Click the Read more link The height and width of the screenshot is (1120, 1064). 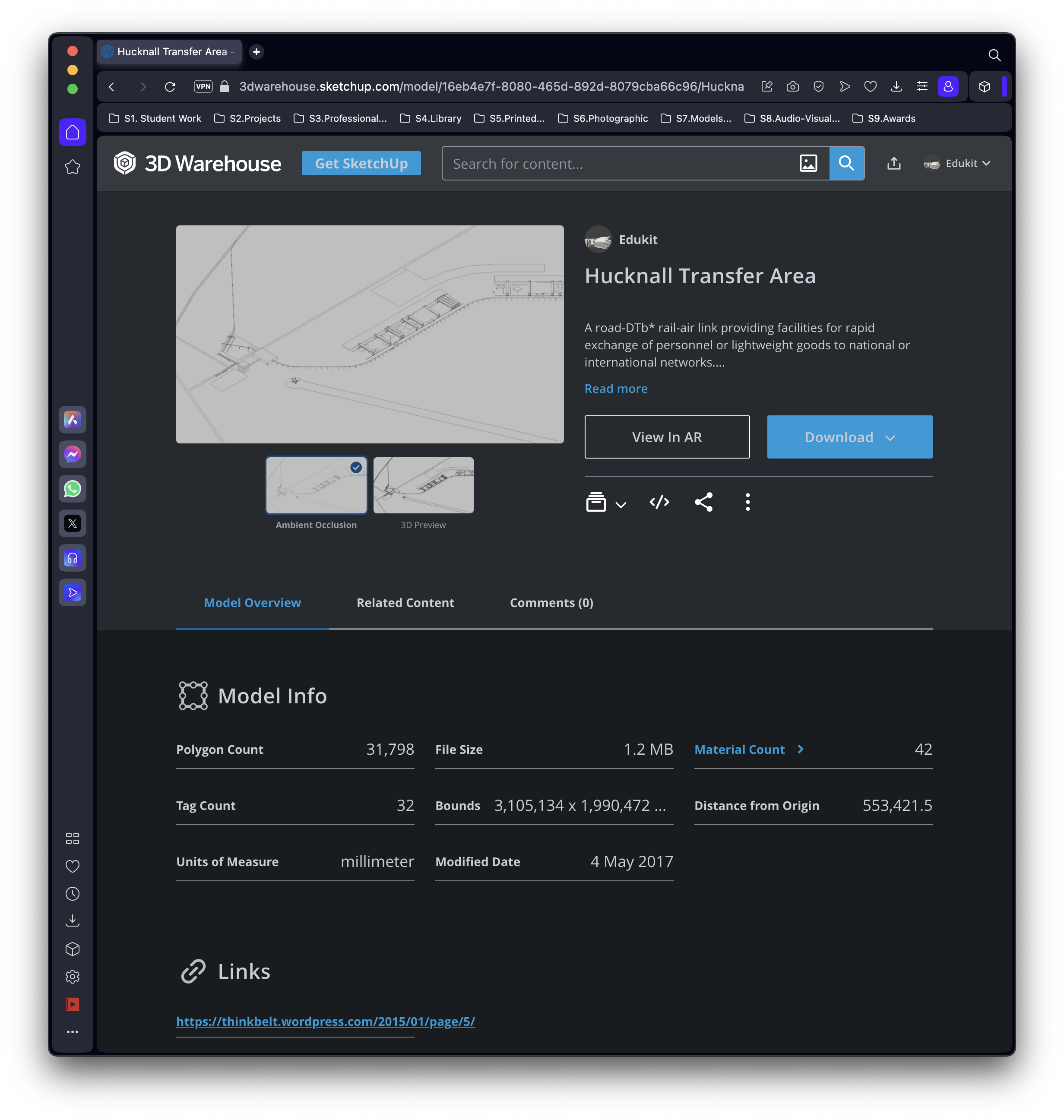coord(616,389)
